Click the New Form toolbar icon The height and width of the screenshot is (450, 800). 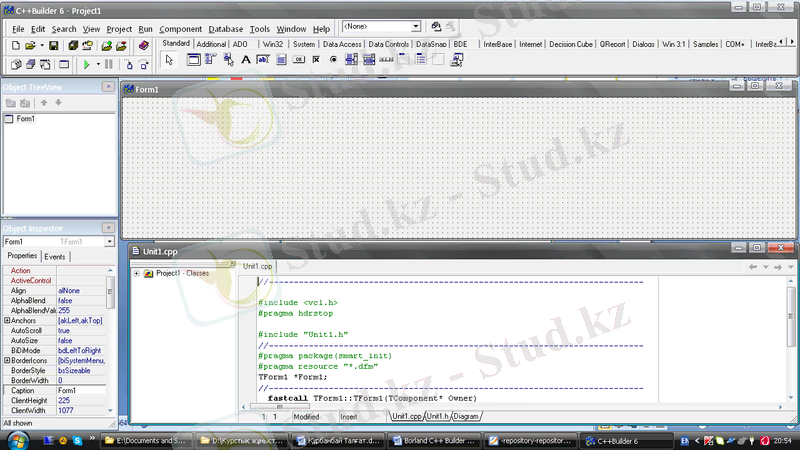(x=64, y=65)
